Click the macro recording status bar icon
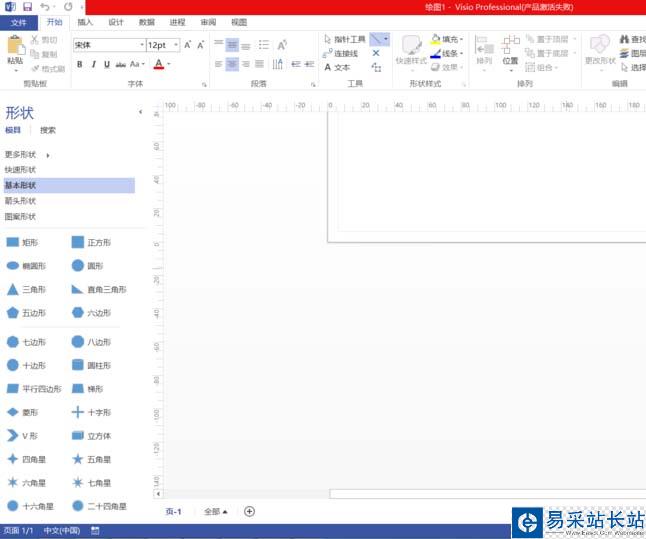The image size is (646, 539). click(x=95, y=530)
